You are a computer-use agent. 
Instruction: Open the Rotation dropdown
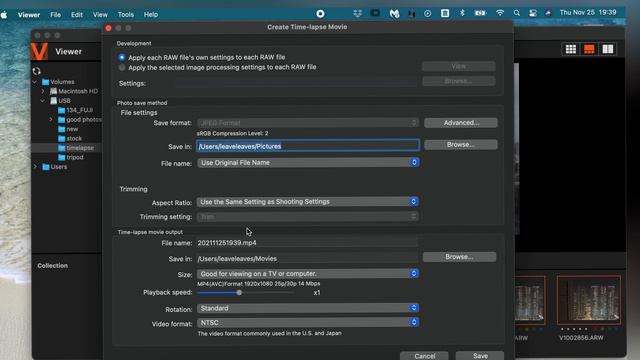point(308,308)
